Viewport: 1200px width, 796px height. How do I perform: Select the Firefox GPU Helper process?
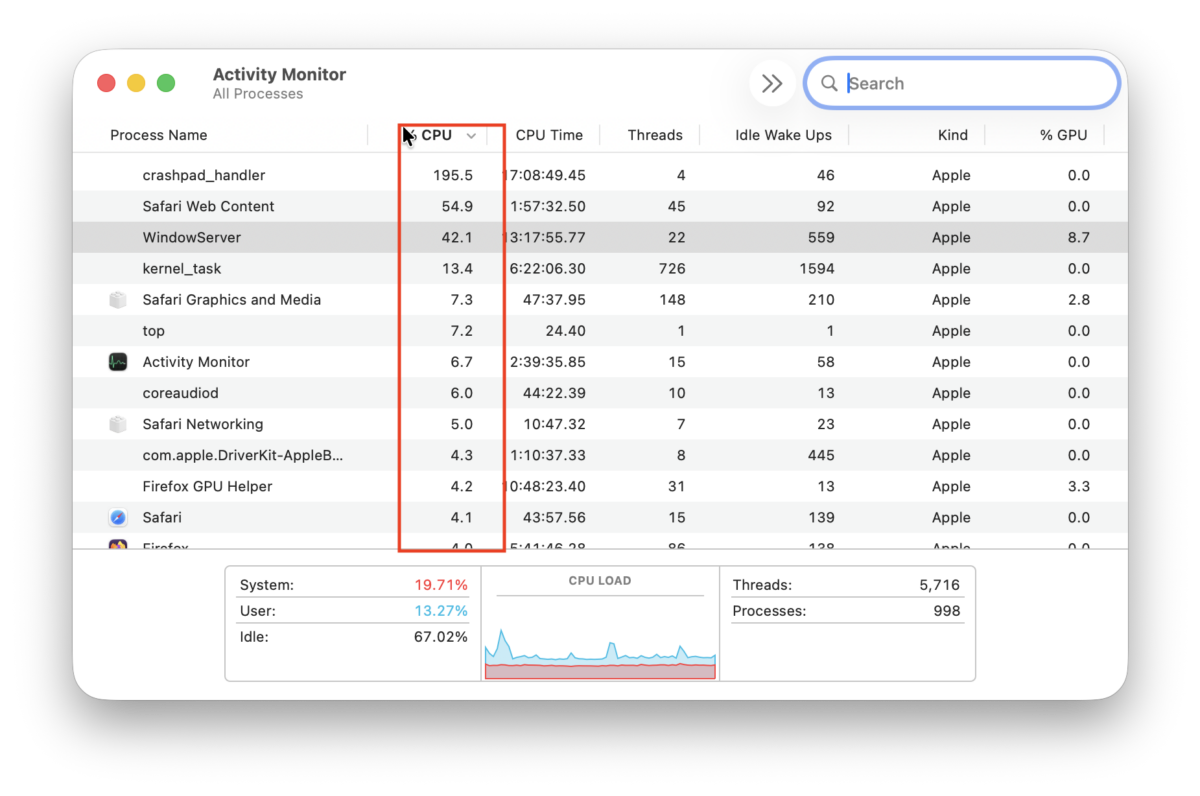pyautogui.click(x=207, y=486)
